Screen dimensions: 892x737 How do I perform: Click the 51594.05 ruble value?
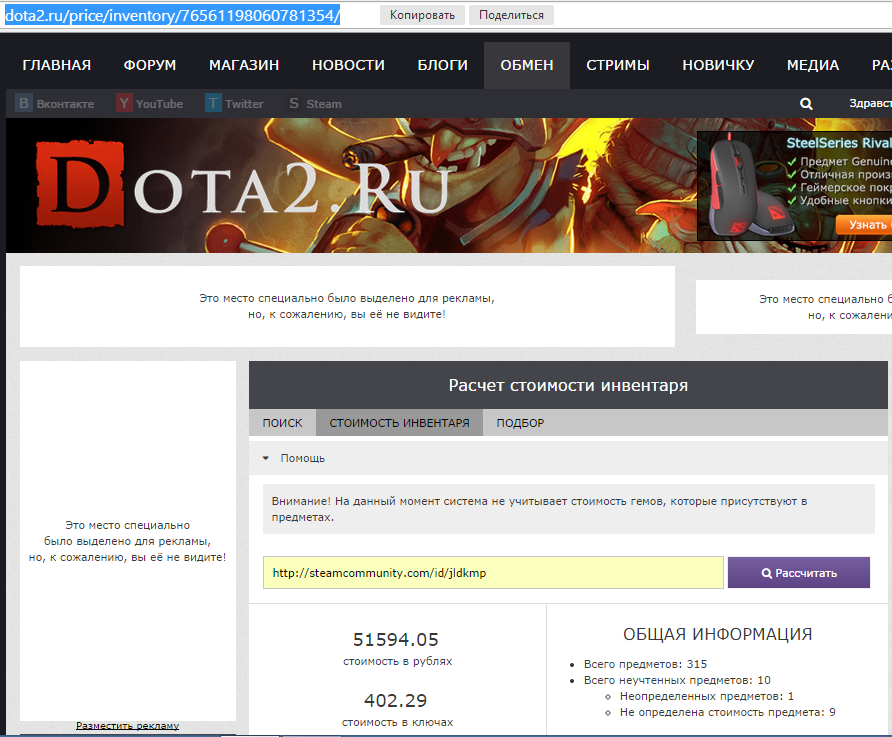click(x=396, y=640)
